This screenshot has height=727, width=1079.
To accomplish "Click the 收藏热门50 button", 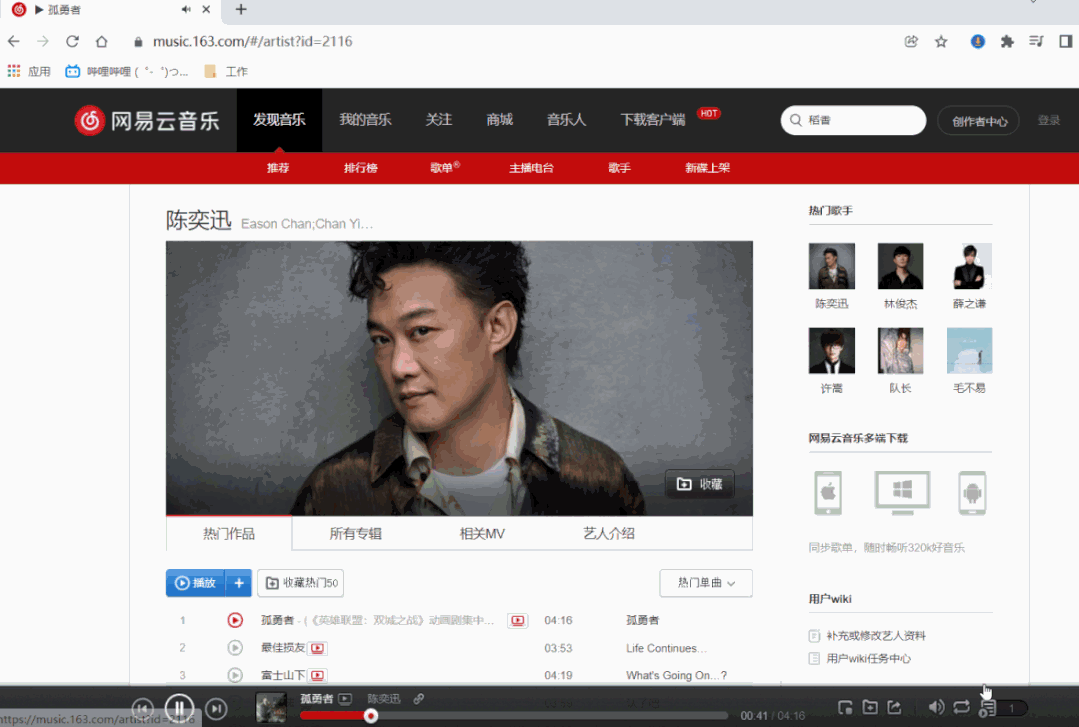I will pyautogui.click(x=301, y=583).
